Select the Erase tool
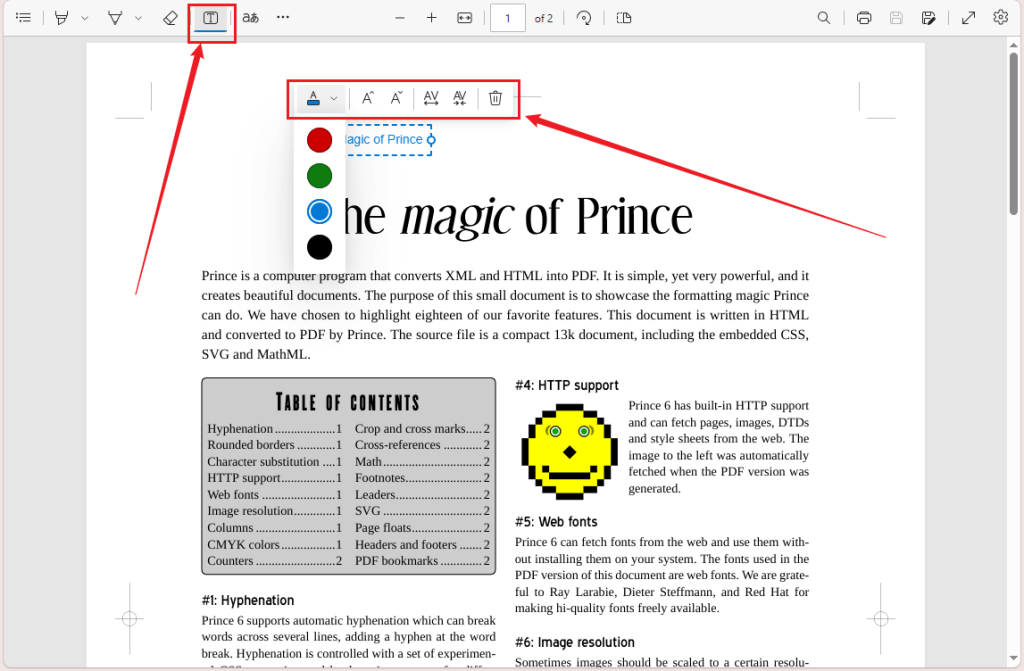The image size is (1024, 671). [x=170, y=18]
